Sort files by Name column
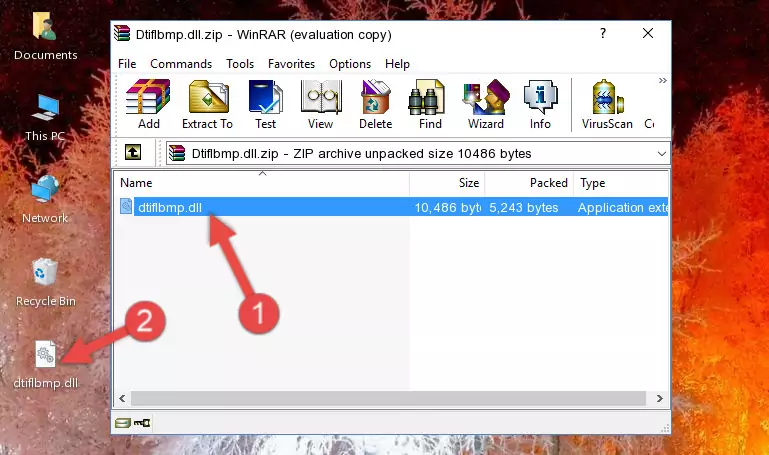 pos(262,183)
